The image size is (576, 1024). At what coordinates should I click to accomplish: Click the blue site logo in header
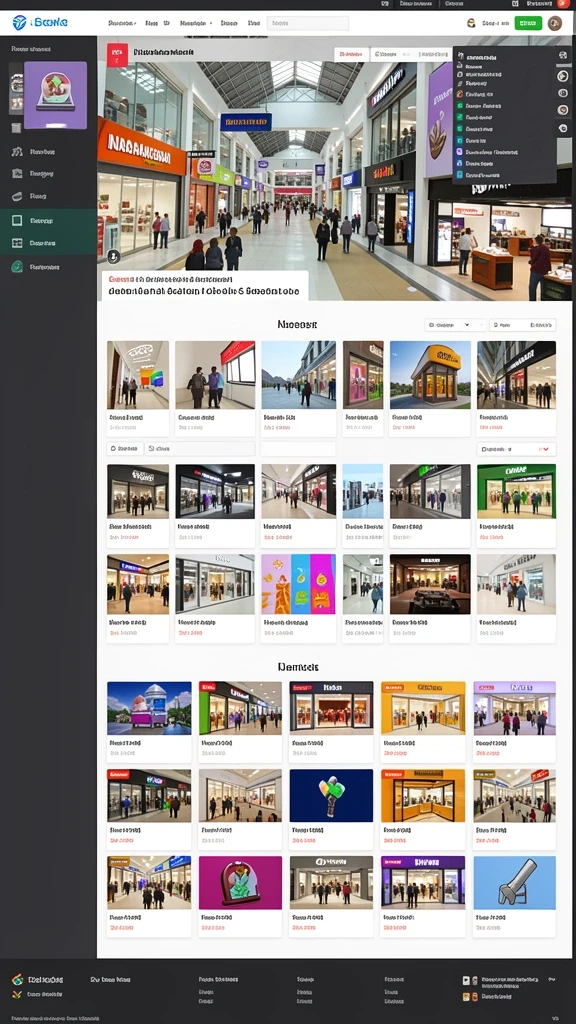[x=19, y=23]
